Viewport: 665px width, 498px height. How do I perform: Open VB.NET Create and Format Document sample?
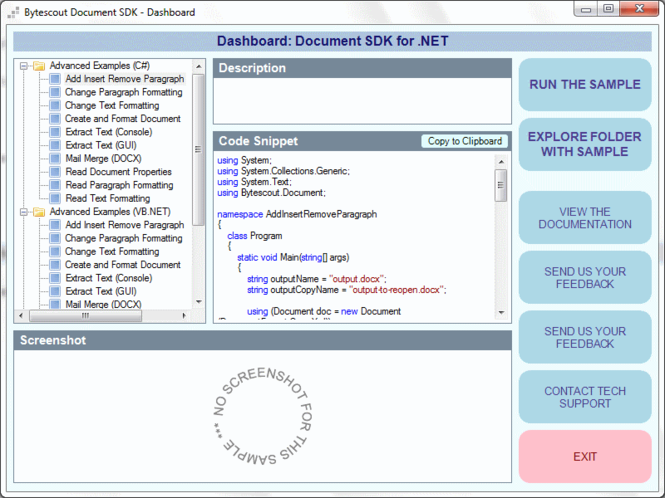(x=123, y=265)
